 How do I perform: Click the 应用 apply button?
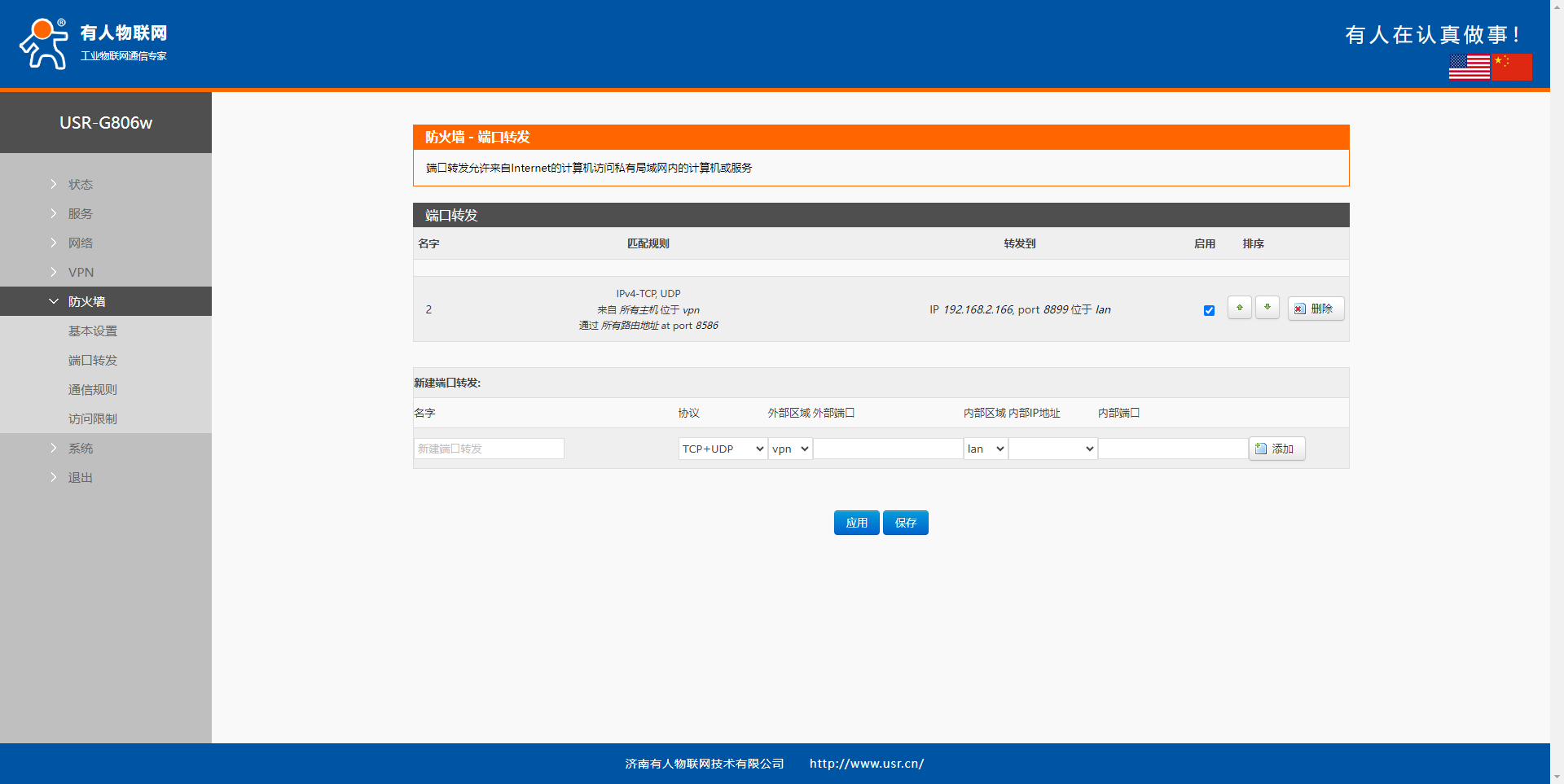856,523
